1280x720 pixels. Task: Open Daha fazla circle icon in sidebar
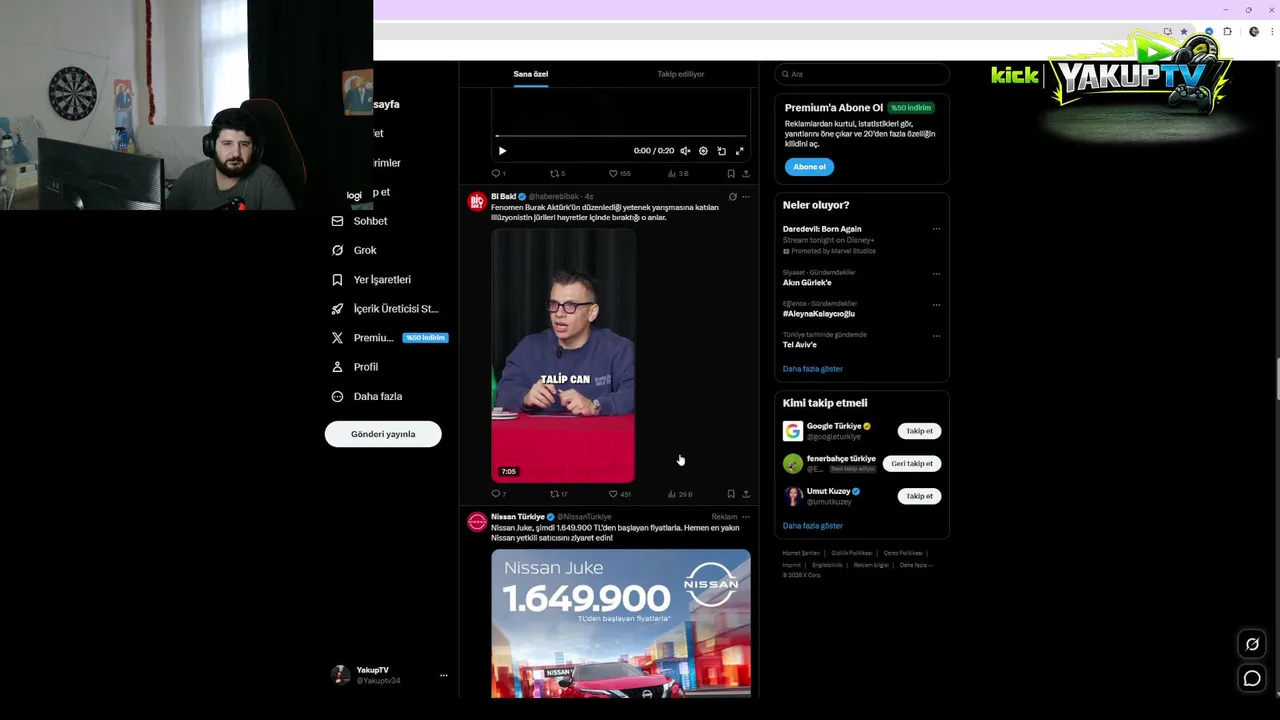click(337, 396)
